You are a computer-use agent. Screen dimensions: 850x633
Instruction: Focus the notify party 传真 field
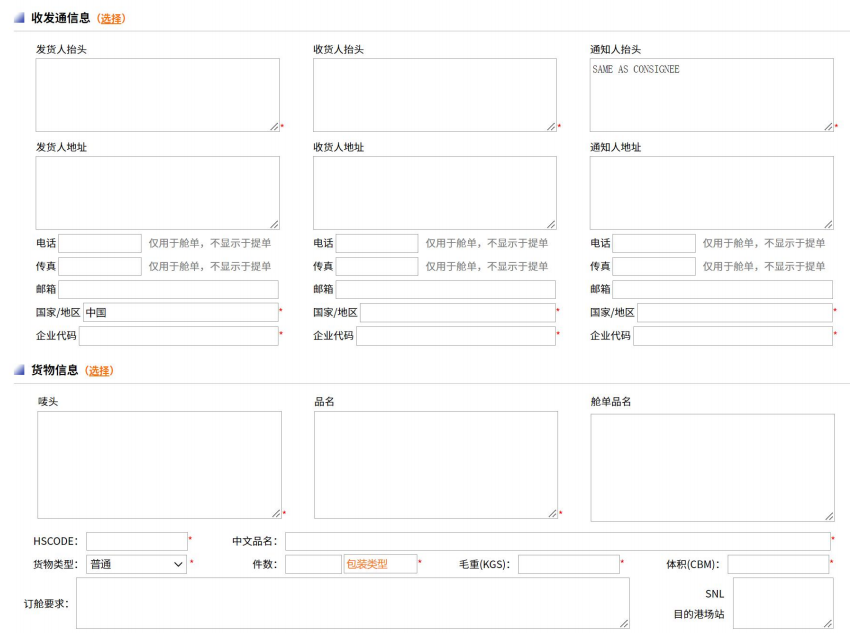point(654,267)
